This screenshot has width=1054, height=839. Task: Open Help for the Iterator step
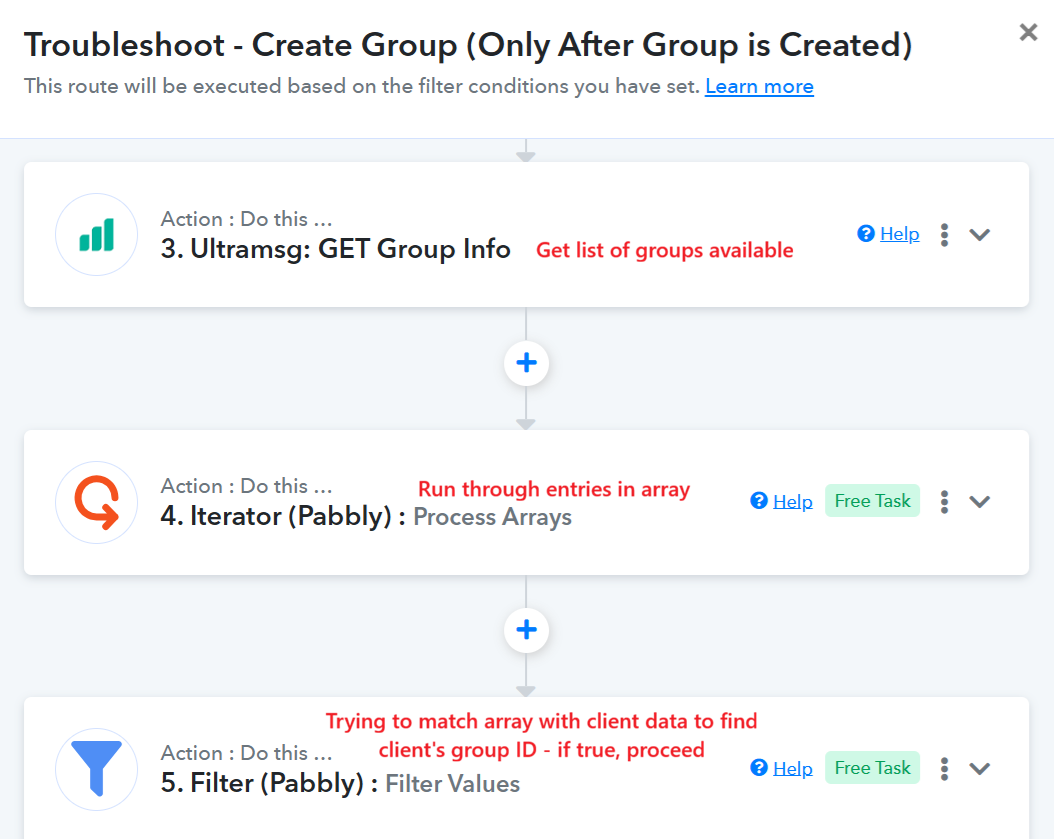(x=782, y=501)
